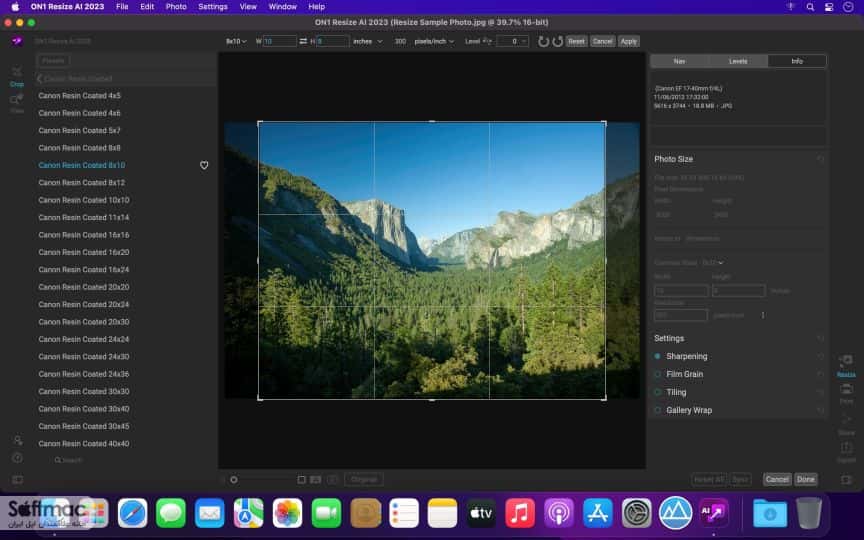This screenshot has width=864, height=540.
Task: Favorite the Canon Resin Coated 8x10 preset
Action: [204, 165]
